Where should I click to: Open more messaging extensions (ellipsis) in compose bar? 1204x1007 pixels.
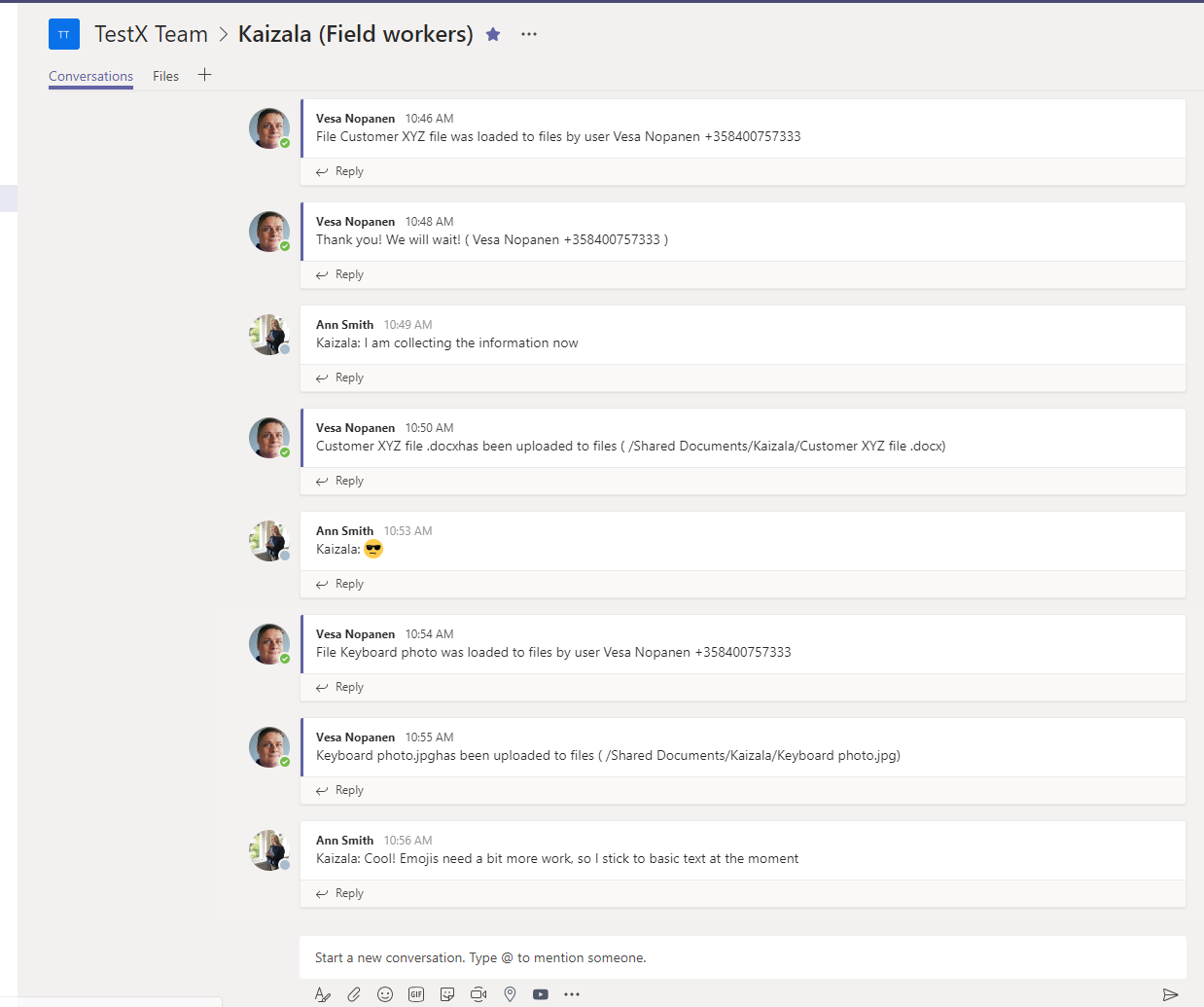(572, 994)
